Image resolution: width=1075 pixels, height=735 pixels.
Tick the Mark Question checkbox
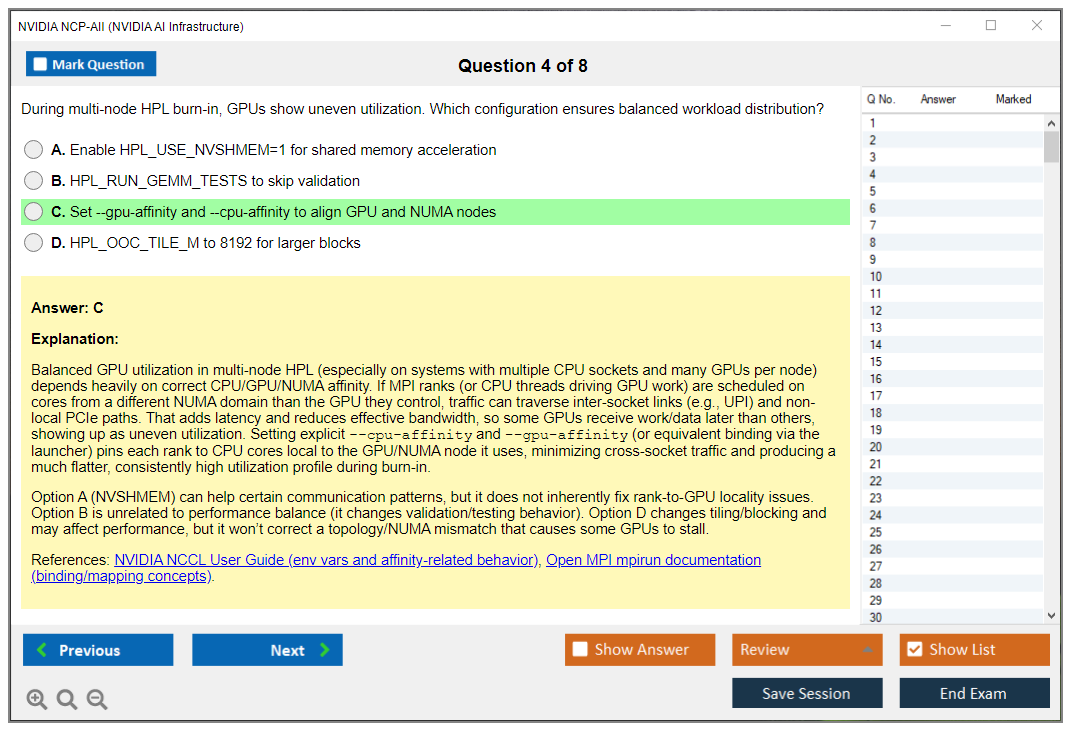[41, 65]
